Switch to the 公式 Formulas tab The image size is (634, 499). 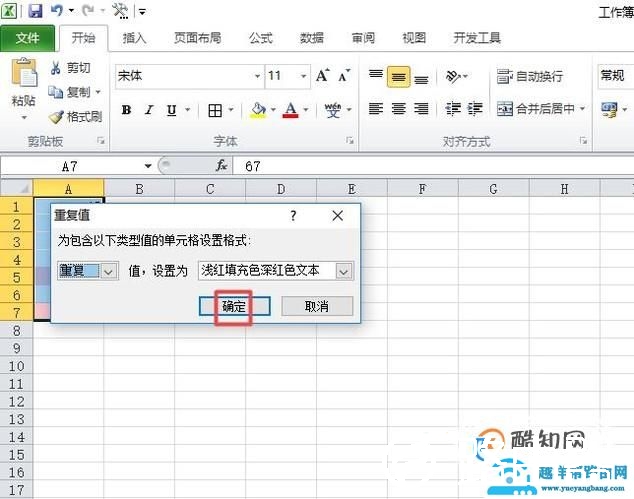click(x=261, y=38)
